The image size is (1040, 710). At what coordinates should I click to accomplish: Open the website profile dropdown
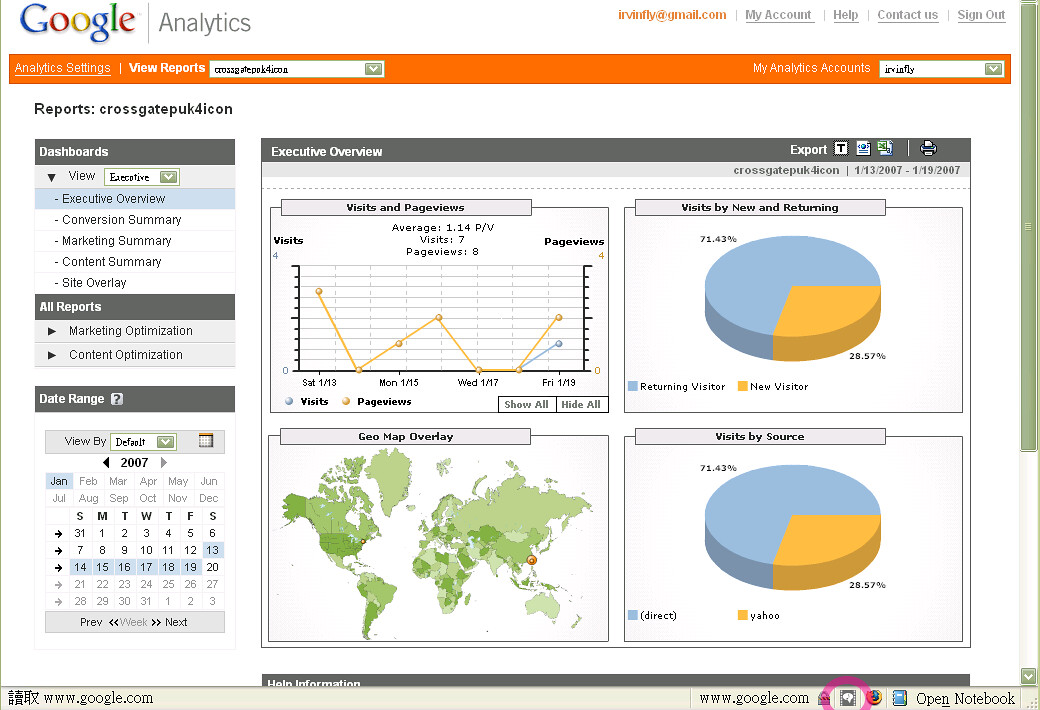click(374, 69)
